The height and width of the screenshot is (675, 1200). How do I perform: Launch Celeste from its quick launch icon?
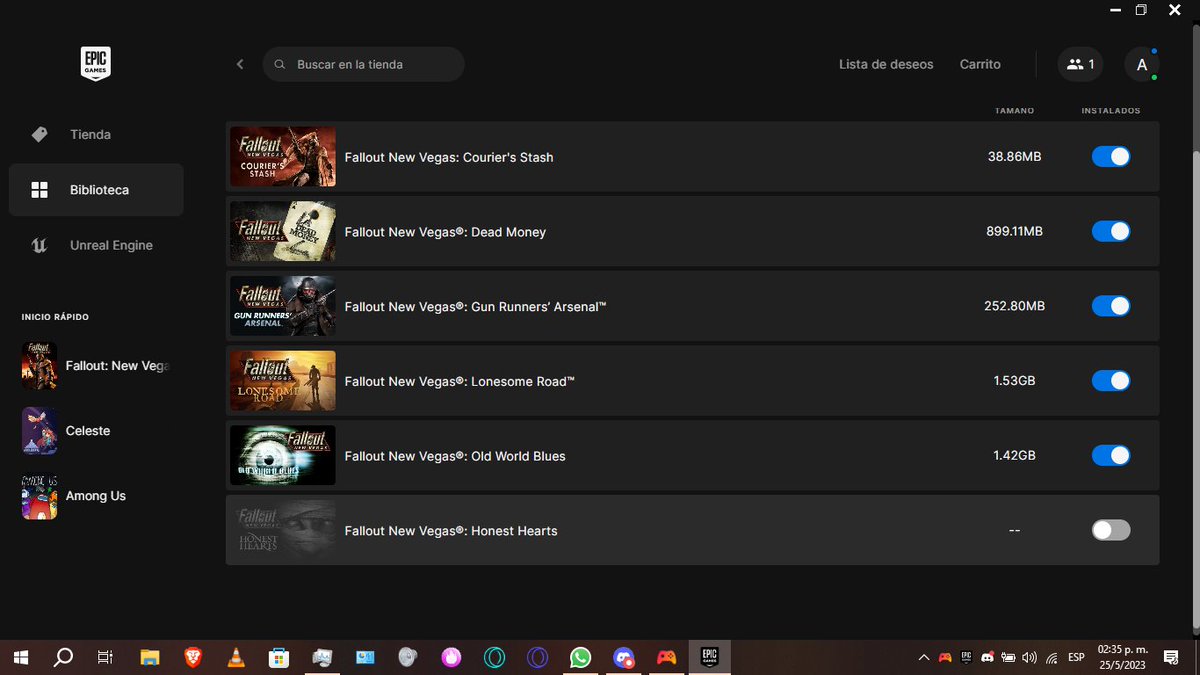pos(39,431)
